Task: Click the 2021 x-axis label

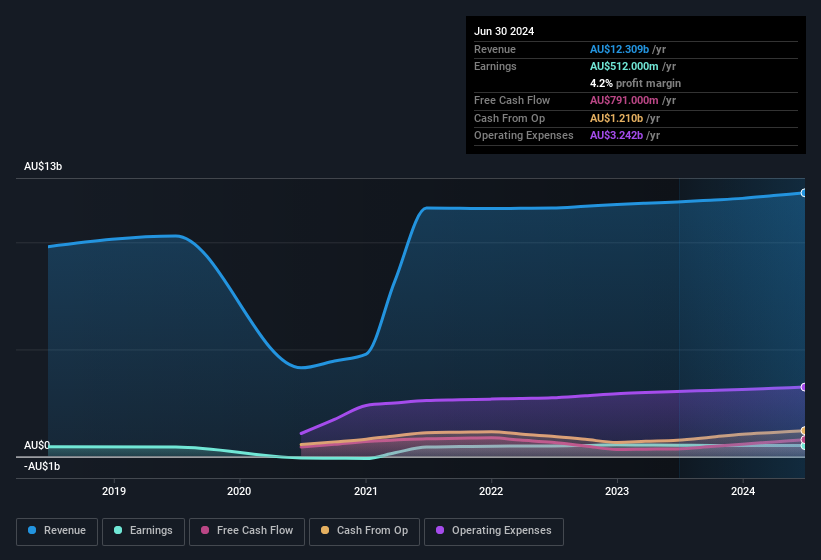Action: coord(365,491)
